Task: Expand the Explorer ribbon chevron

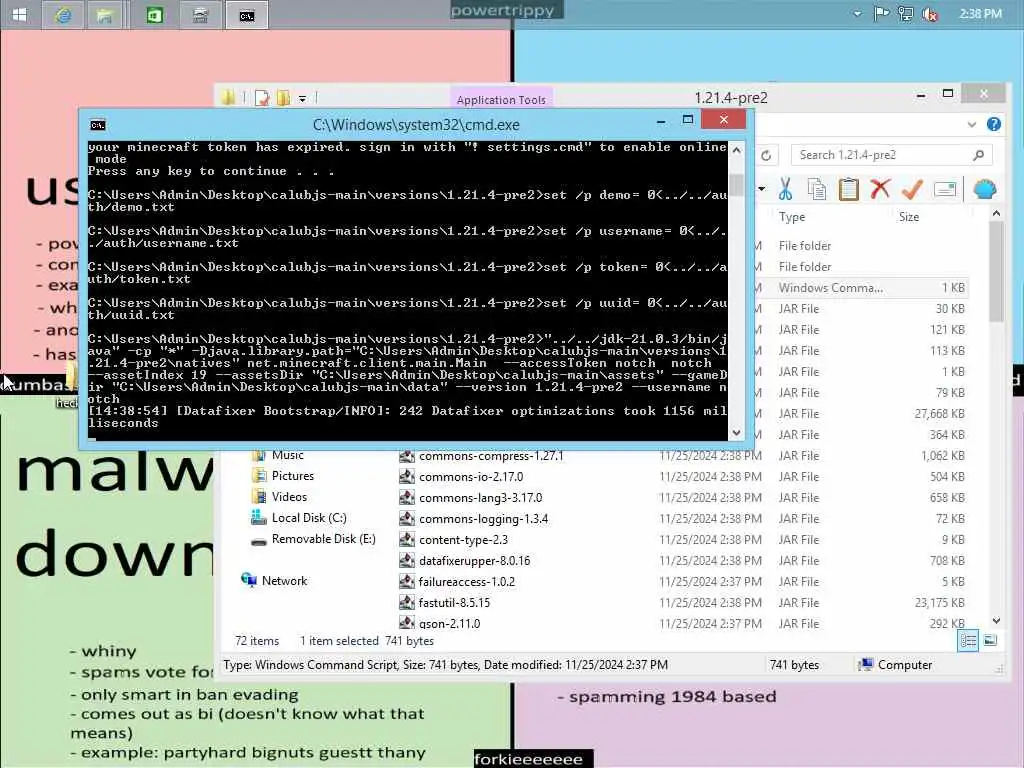Action: point(972,124)
